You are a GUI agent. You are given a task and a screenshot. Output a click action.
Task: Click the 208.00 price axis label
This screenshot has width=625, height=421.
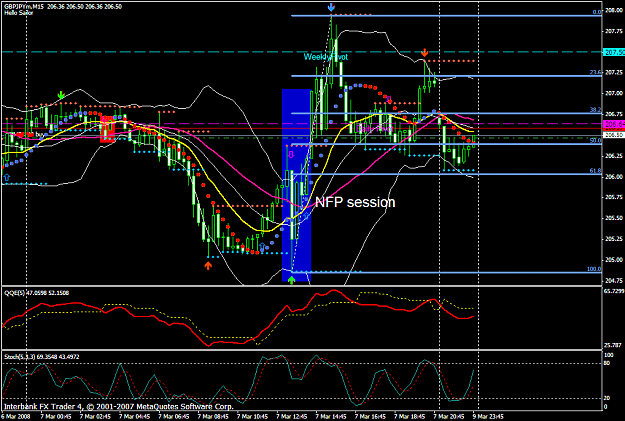tap(614, 10)
